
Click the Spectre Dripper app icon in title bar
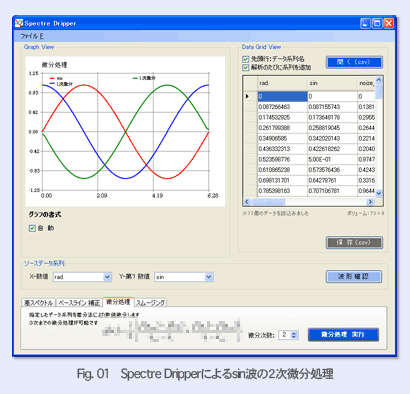tap(19, 23)
